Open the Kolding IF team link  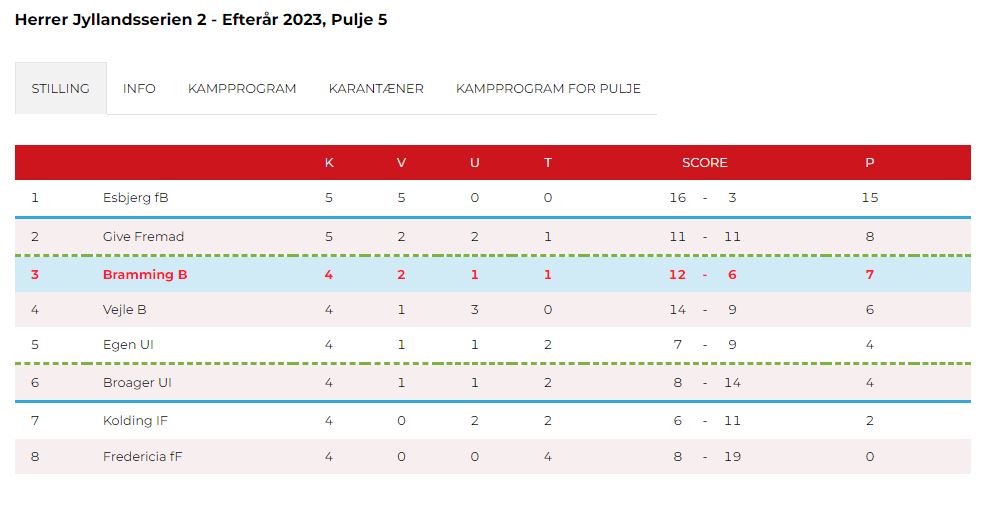point(134,421)
